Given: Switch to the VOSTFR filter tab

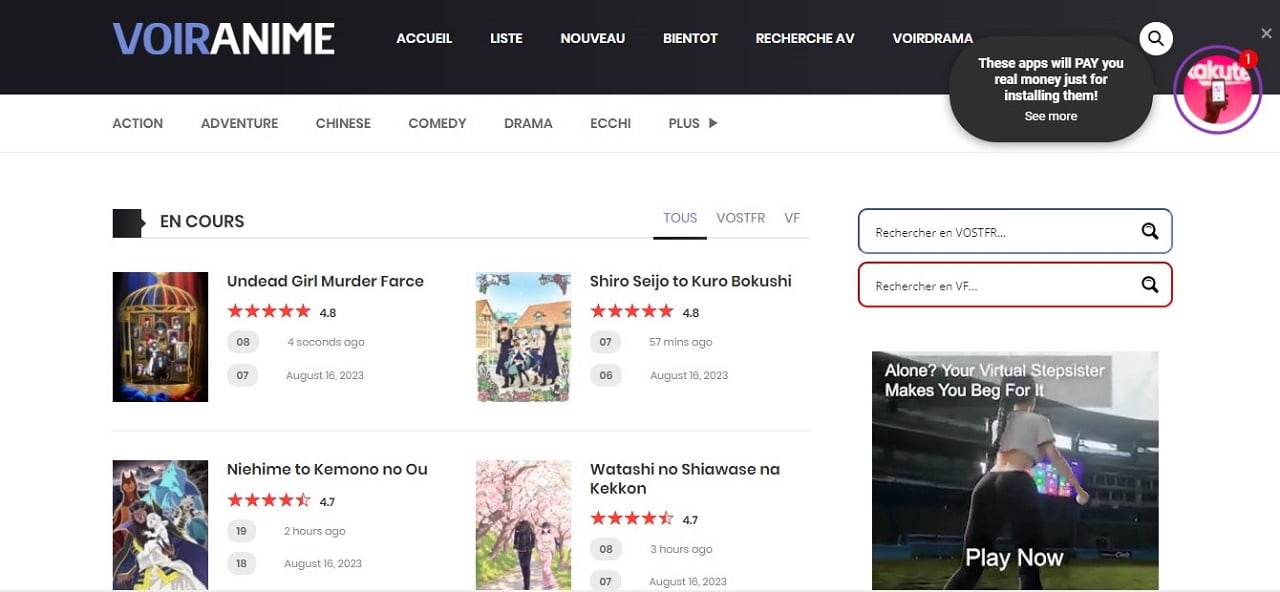Looking at the screenshot, I should click(740, 218).
